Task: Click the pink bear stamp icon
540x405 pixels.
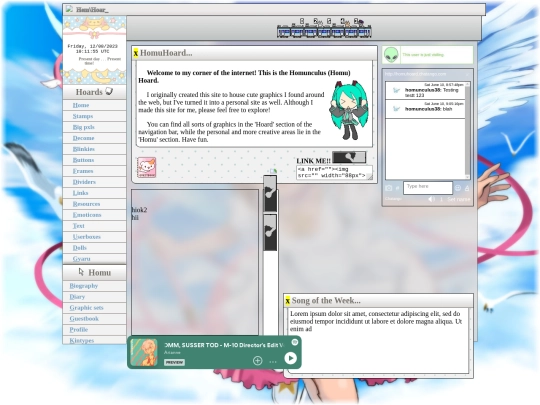Action: [x=147, y=168]
